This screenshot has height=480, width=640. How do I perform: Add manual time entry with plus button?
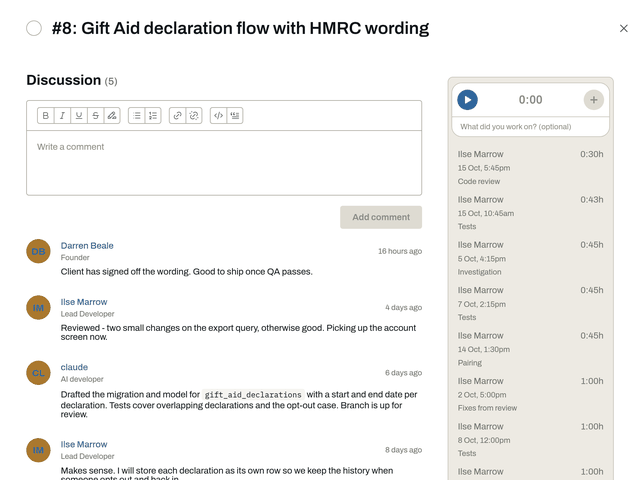click(x=593, y=100)
